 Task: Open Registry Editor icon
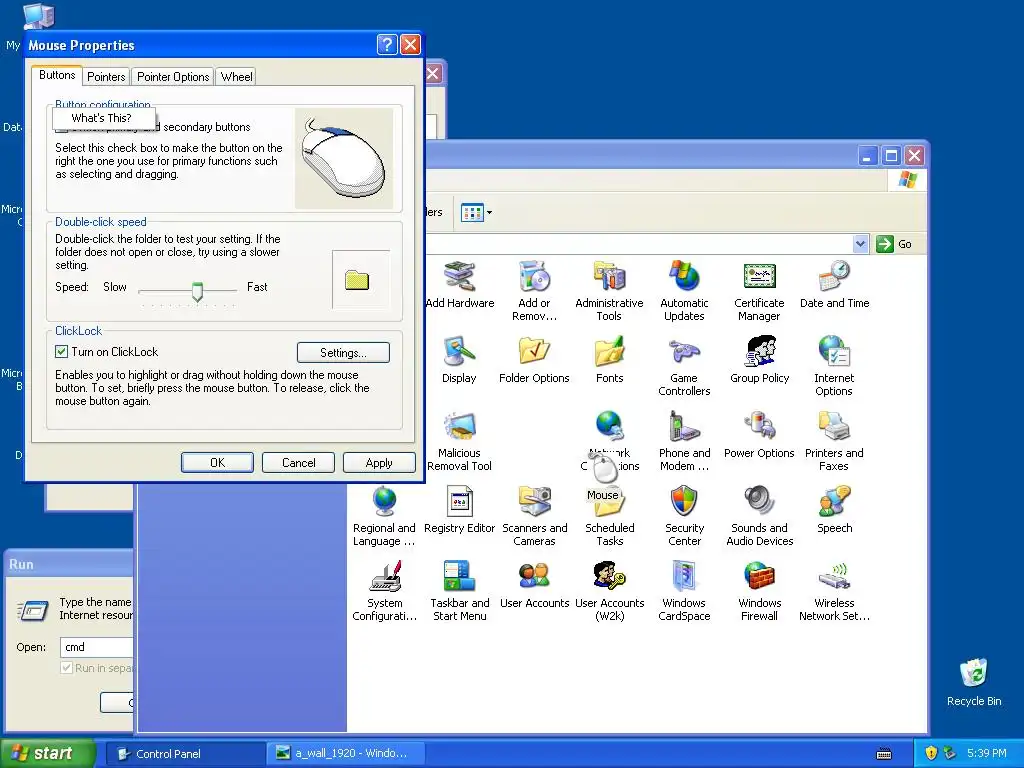coord(459,510)
